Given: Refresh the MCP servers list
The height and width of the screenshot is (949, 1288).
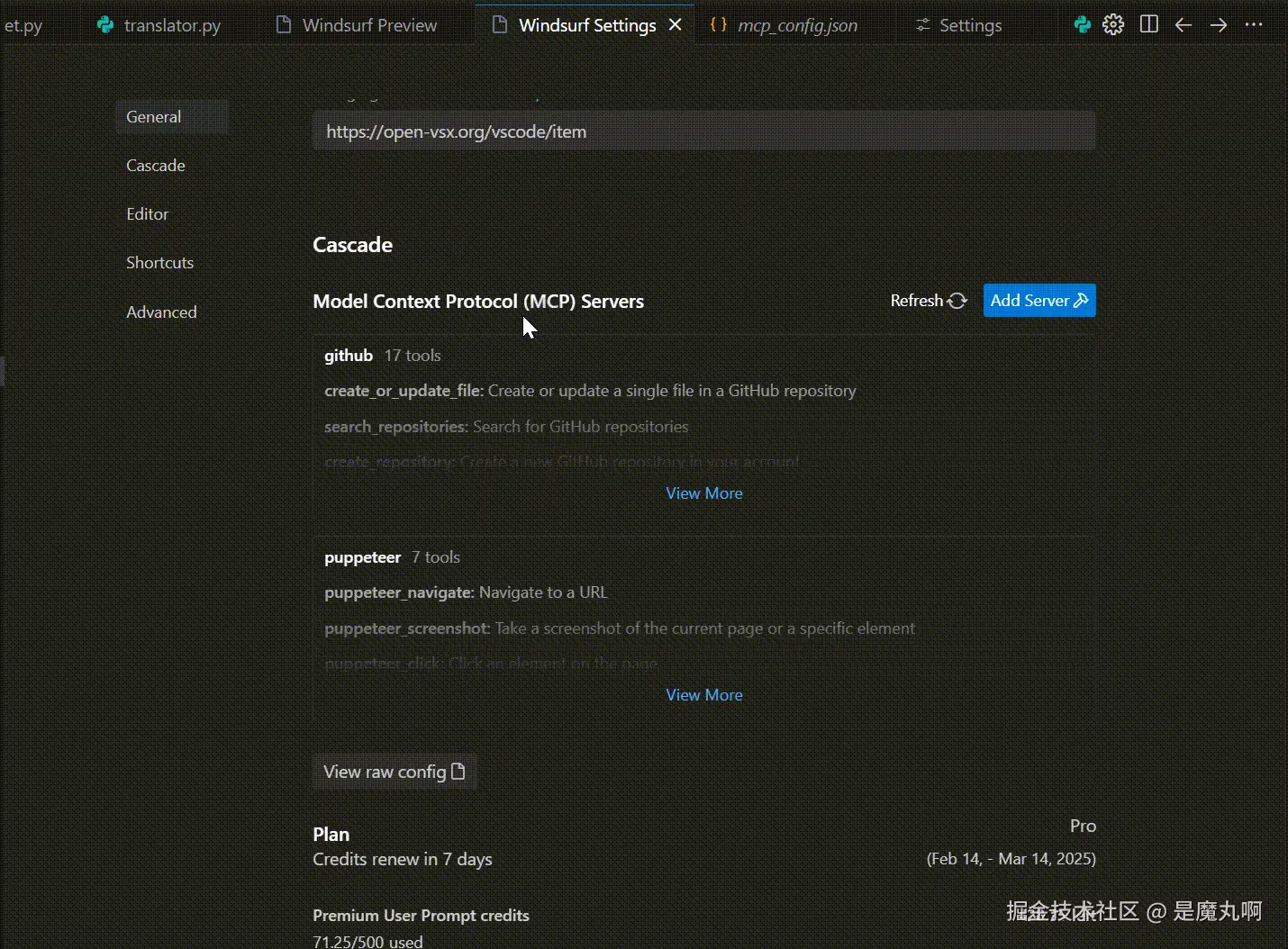Looking at the screenshot, I should (x=929, y=301).
